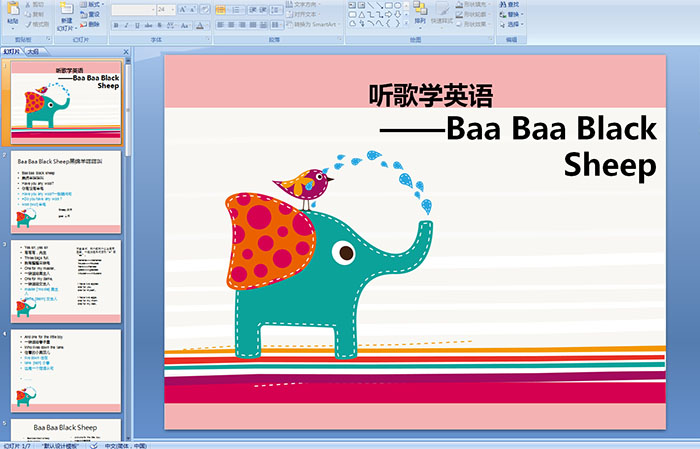Click the Decrease Font Size icon

point(192,10)
